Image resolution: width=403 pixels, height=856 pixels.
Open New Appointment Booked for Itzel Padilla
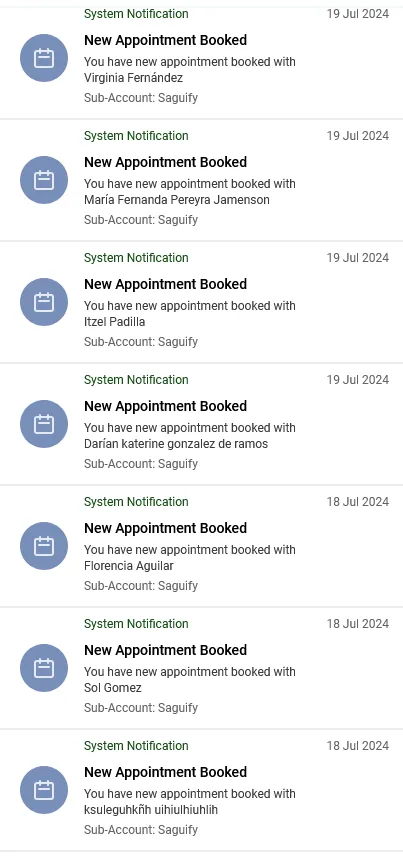click(x=165, y=284)
